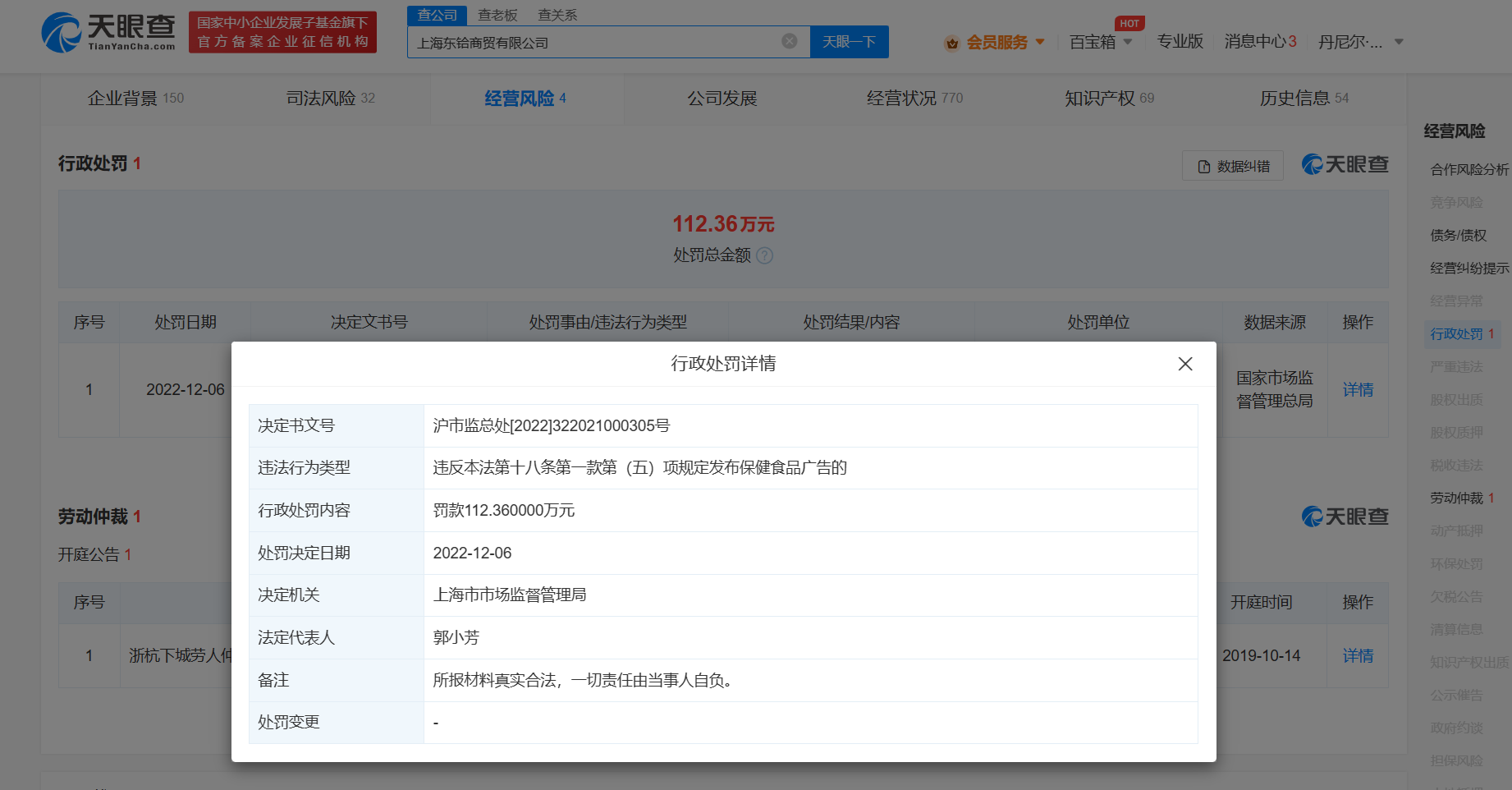Click the 罚款112.360000万元 penalty content value
The image size is (1512, 790).
(504, 510)
